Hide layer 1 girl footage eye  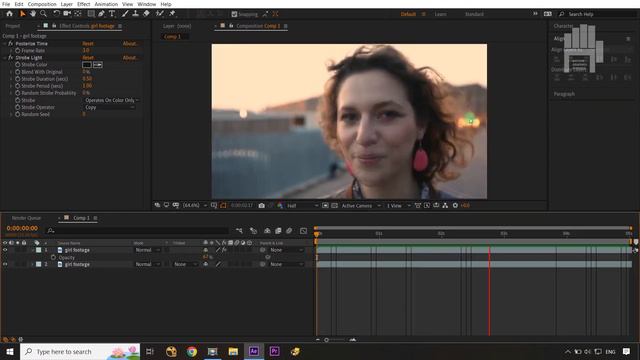pyautogui.click(x=5, y=250)
